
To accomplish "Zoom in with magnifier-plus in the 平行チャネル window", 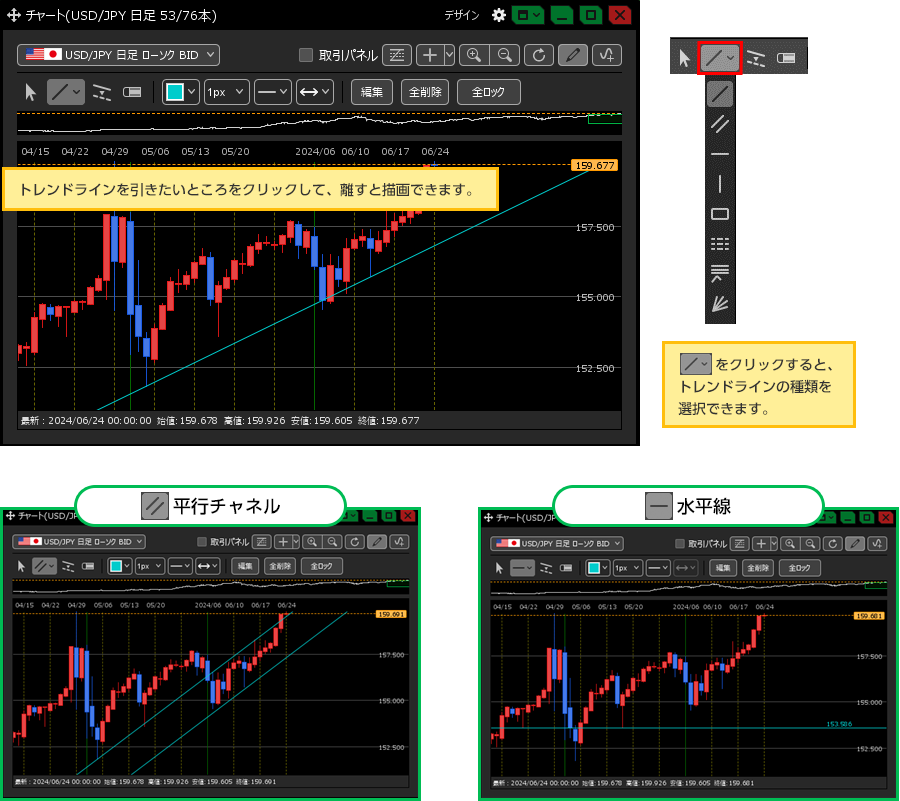I will [312, 542].
